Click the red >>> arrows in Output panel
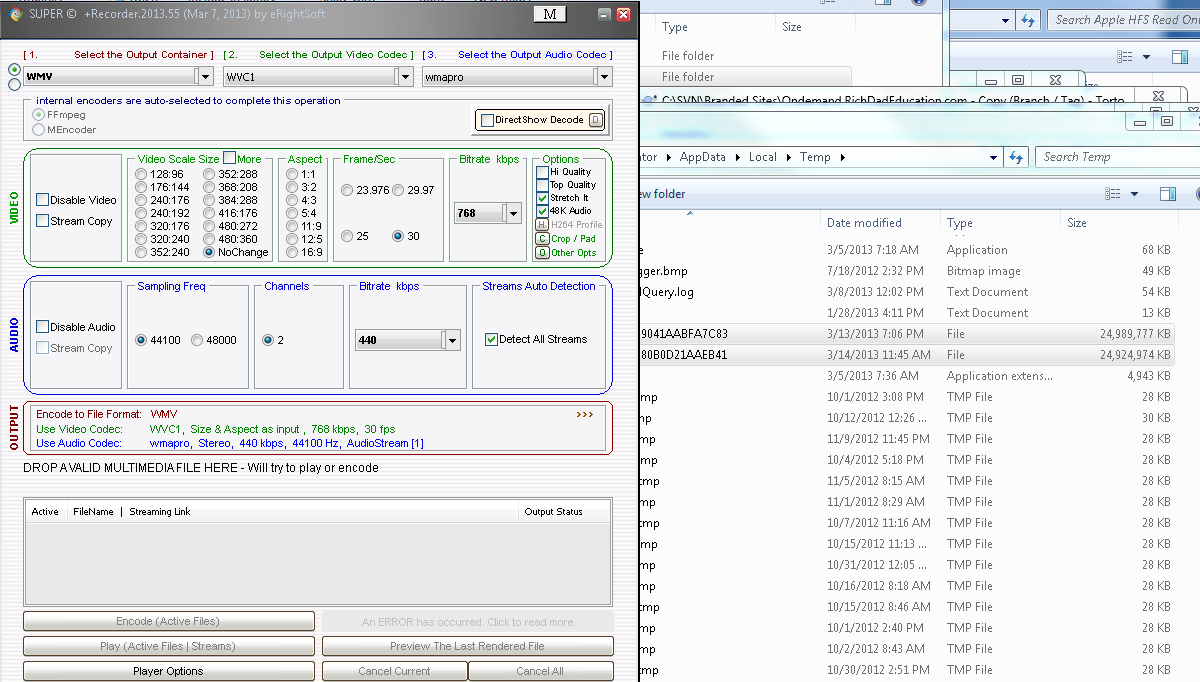The width and height of the screenshot is (1200, 682). tap(585, 414)
